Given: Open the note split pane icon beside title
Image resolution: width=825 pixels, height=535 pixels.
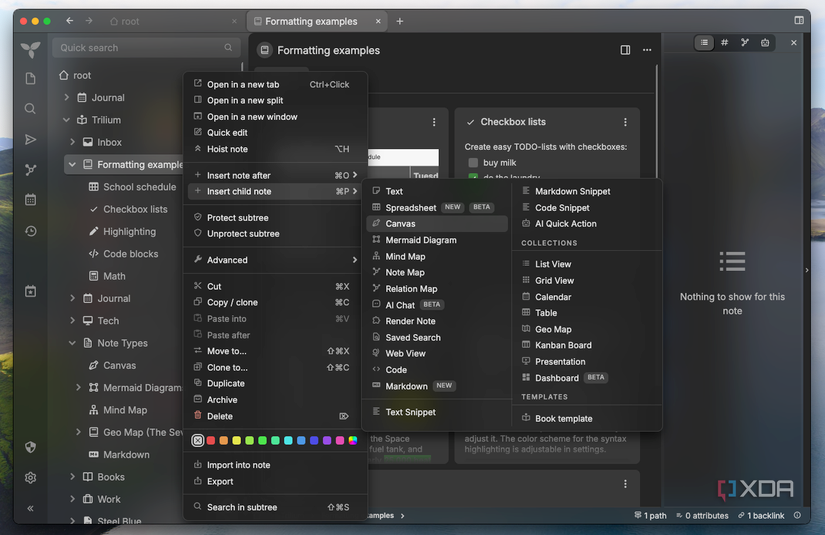Looking at the screenshot, I should coord(625,50).
